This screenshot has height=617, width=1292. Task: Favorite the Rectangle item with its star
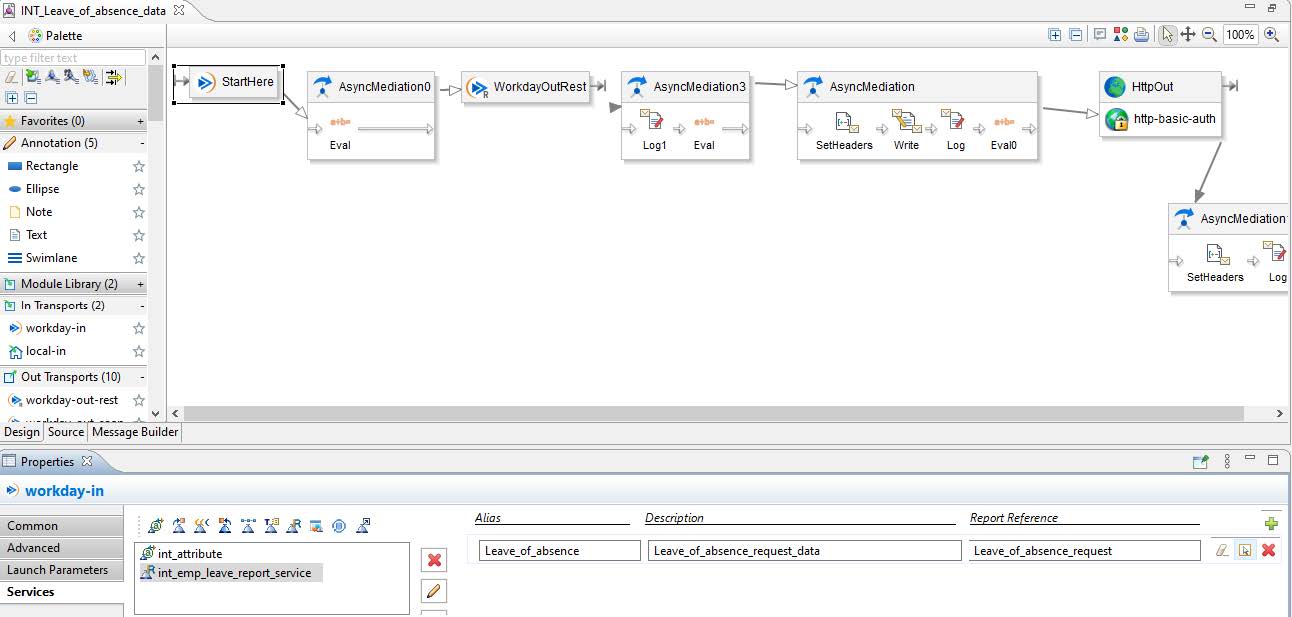[x=139, y=166]
